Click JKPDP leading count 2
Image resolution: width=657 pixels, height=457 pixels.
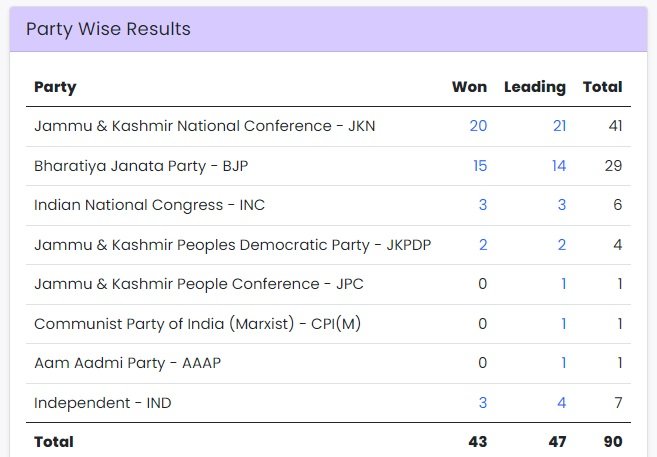562,245
